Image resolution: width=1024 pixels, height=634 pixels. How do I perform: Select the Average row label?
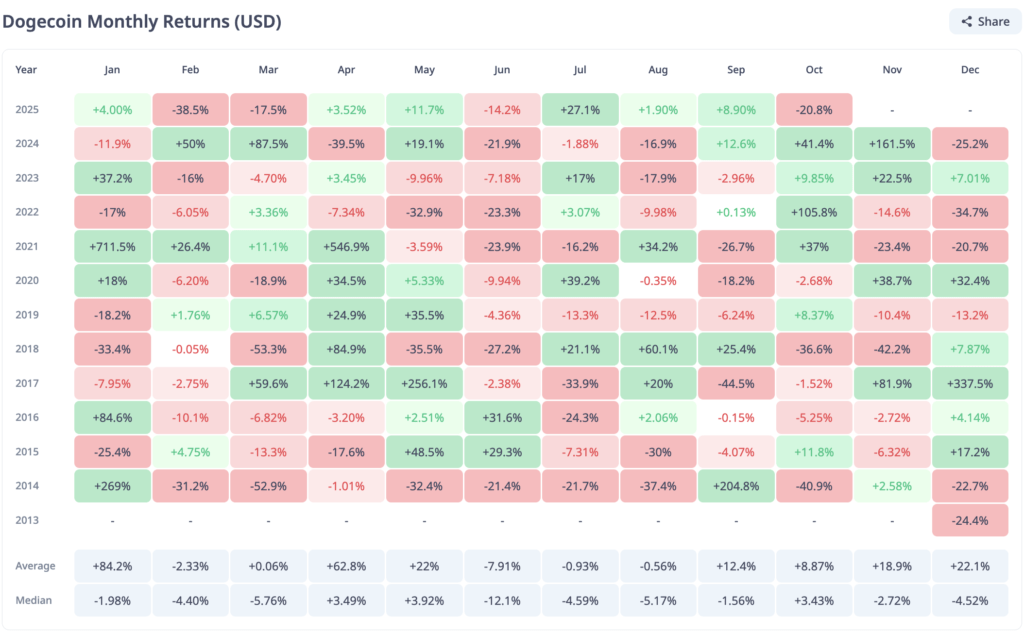pyautogui.click(x=35, y=565)
